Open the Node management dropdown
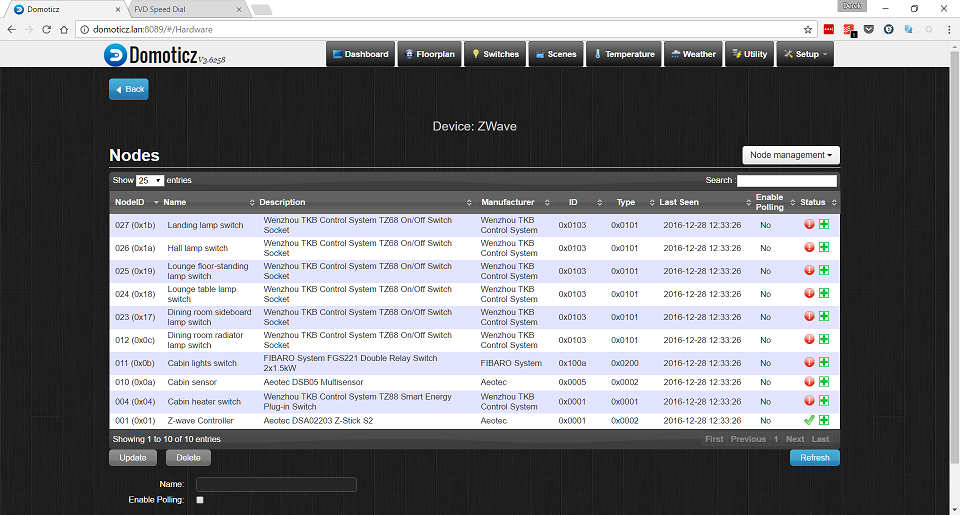 [x=791, y=155]
